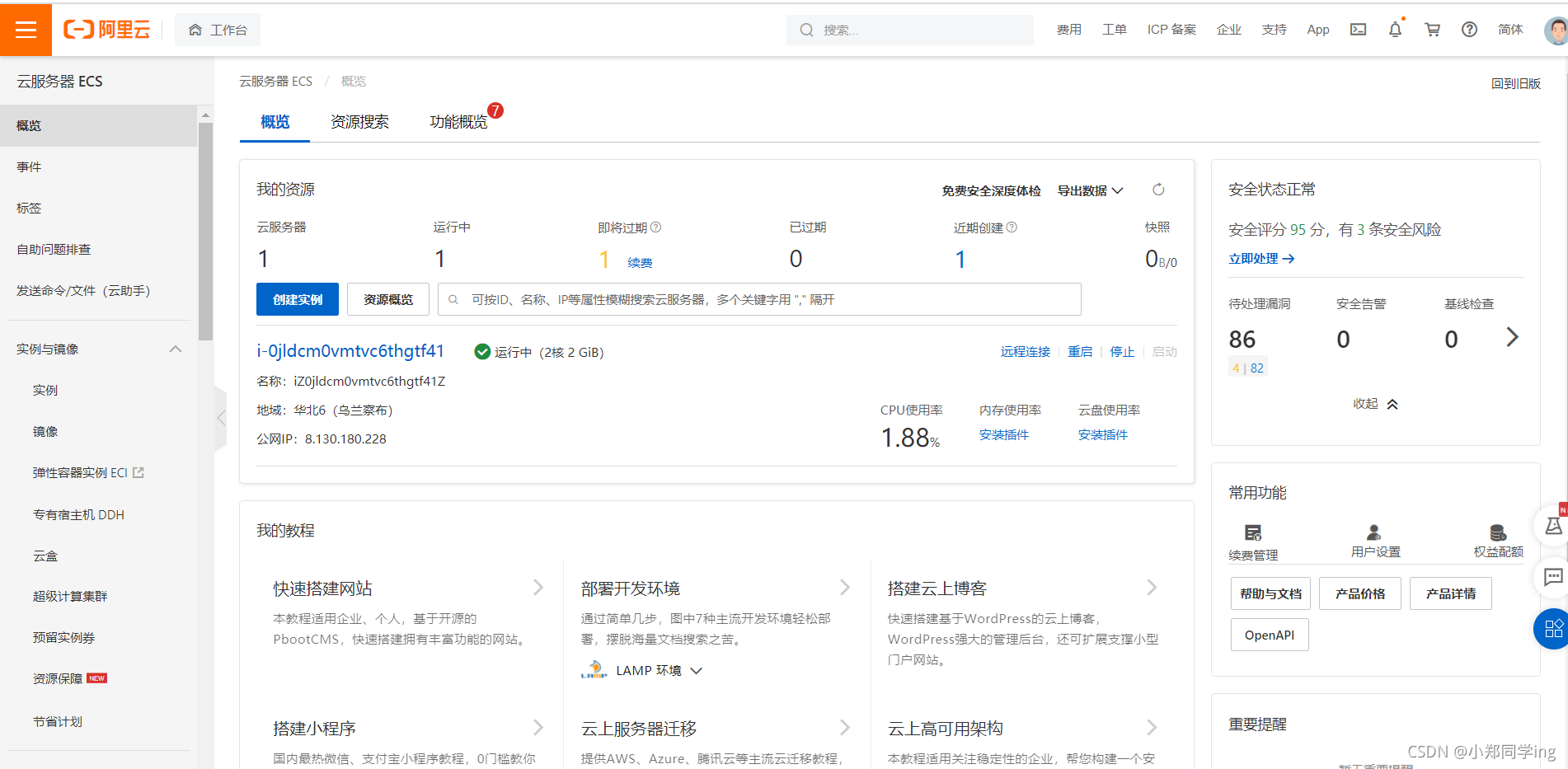The width and height of the screenshot is (1568, 769).
Task: Open the 支持 top menu
Action: point(1274,30)
